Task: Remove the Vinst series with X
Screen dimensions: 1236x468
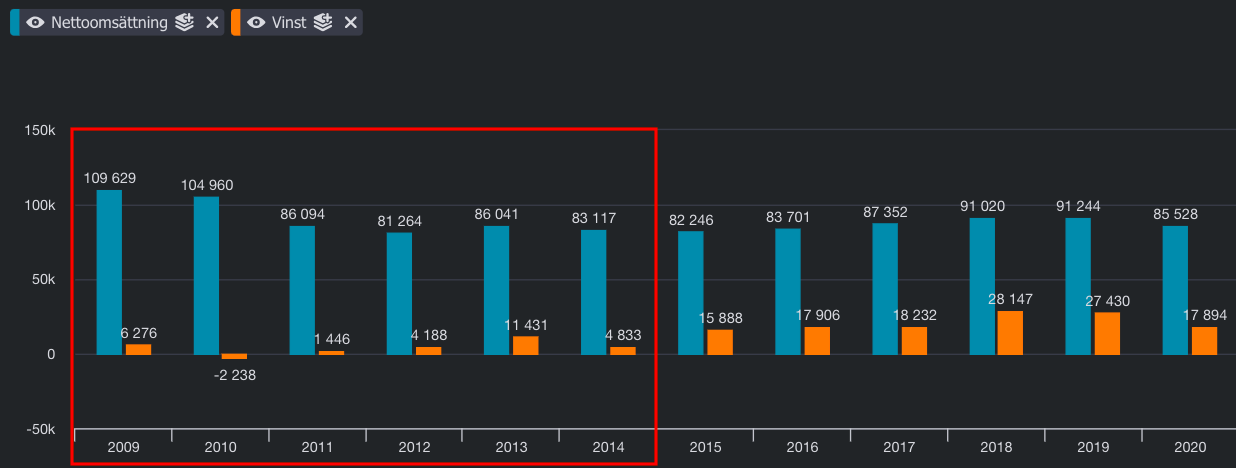Action: tap(350, 22)
